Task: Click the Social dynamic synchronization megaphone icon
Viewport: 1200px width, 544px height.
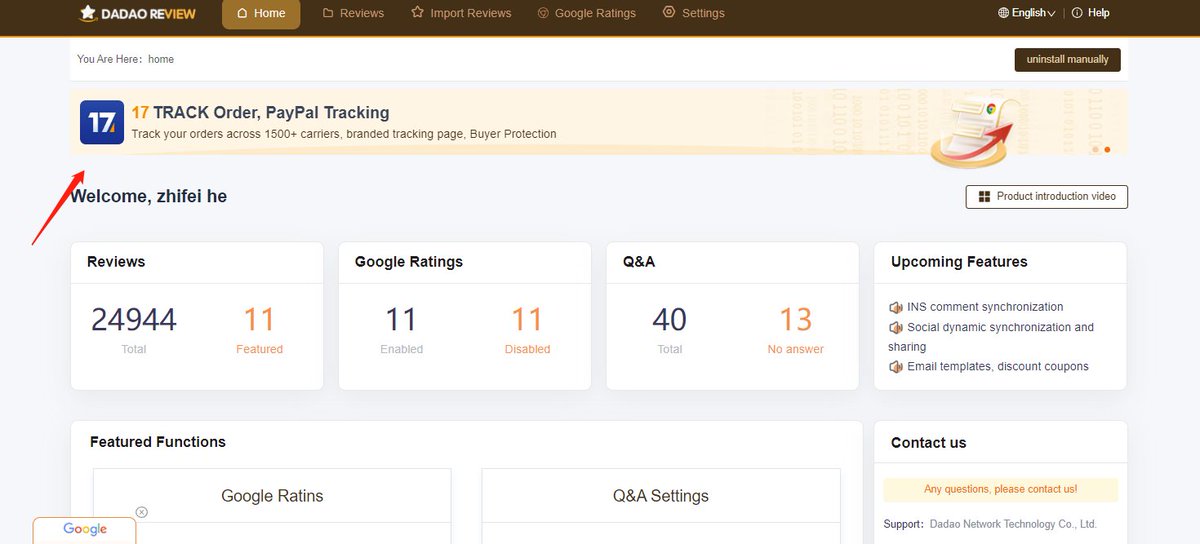Action: click(x=896, y=327)
